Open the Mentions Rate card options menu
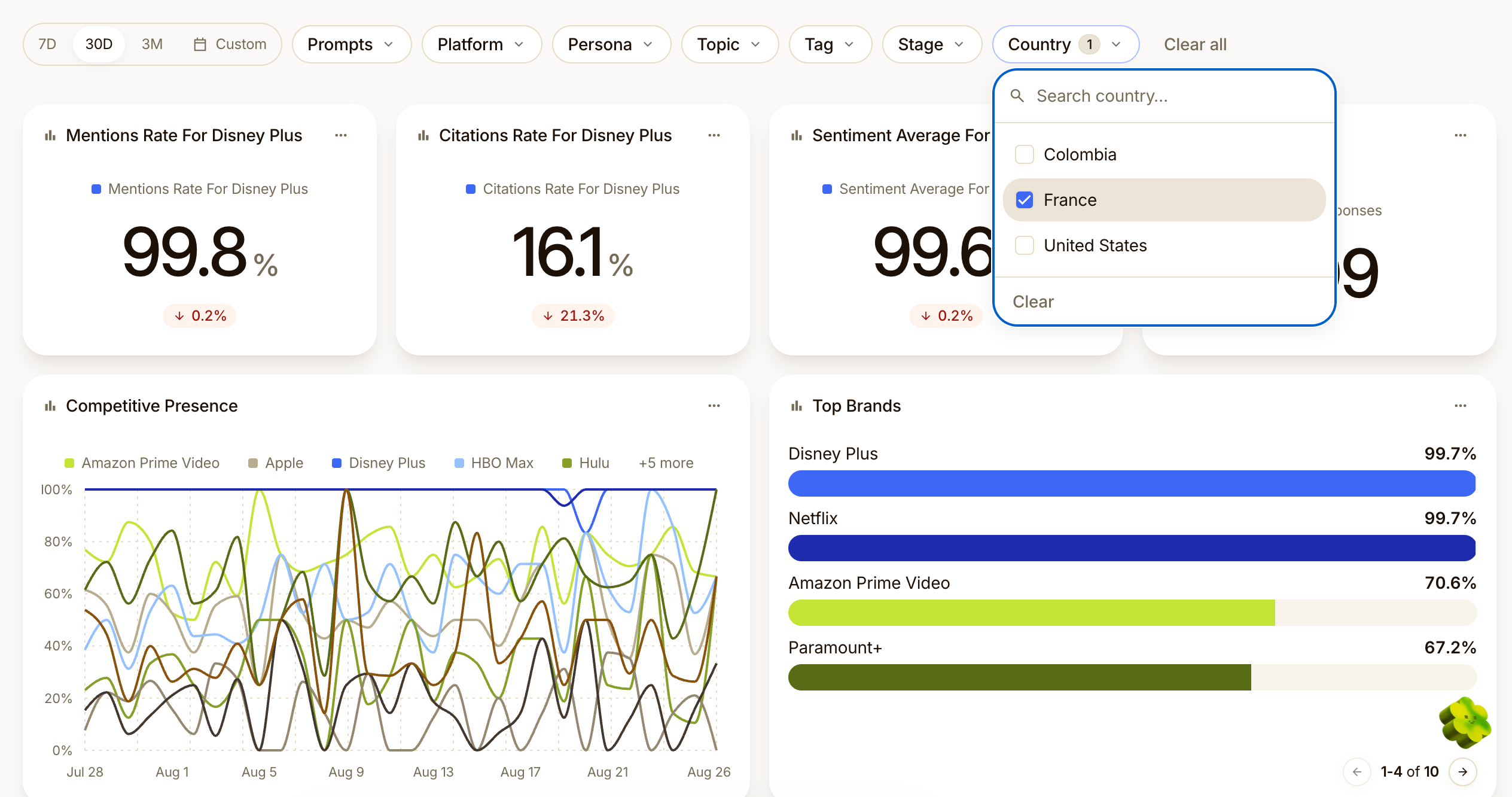 pos(341,135)
